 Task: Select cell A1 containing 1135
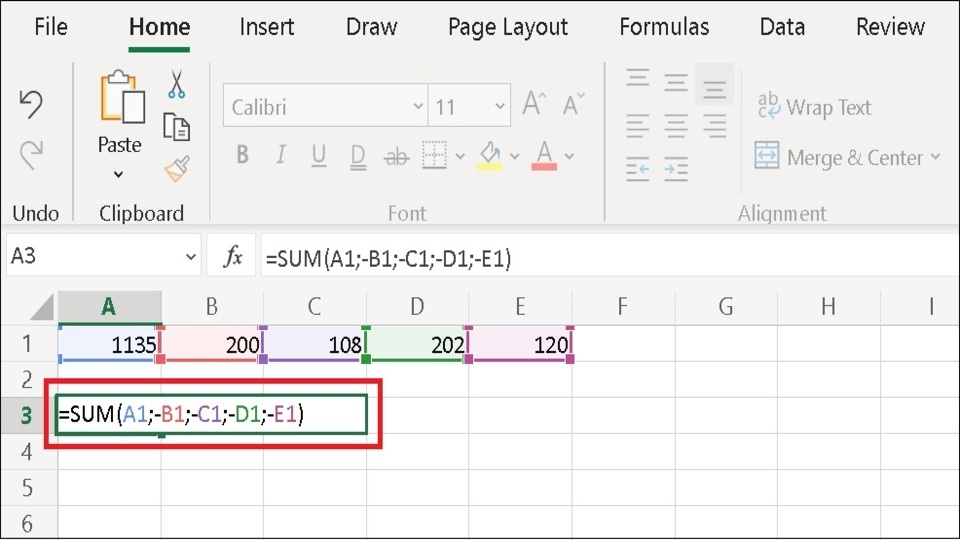click(x=109, y=343)
